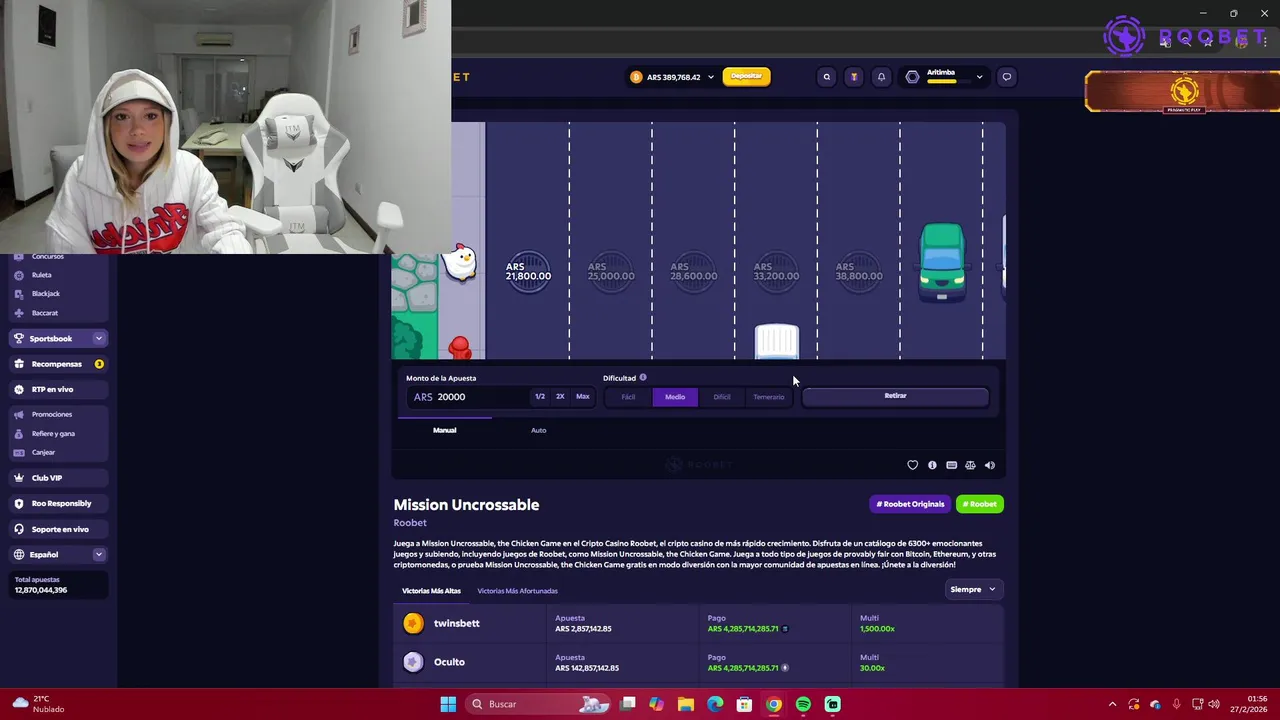This screenshot has height=720, width=1280.
Task: Open the search magnifier in the Roobet header
Action: pyautogui.click(x=826, y=77)
